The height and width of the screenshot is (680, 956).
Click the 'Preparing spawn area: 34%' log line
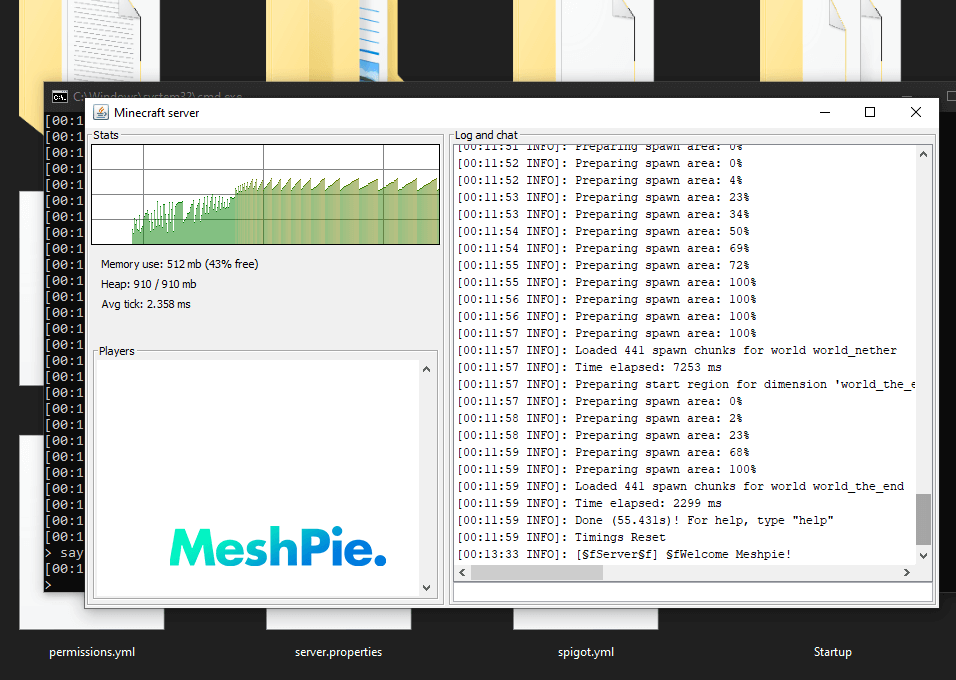[603, 215]
